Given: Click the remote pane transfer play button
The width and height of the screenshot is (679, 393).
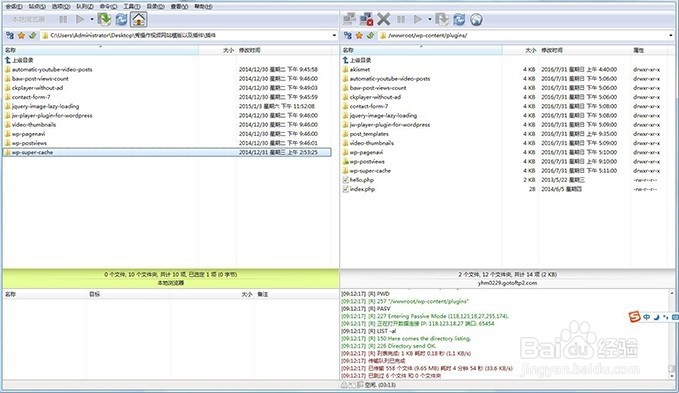Looking at the screenshot, I should (x=417, y=19).
